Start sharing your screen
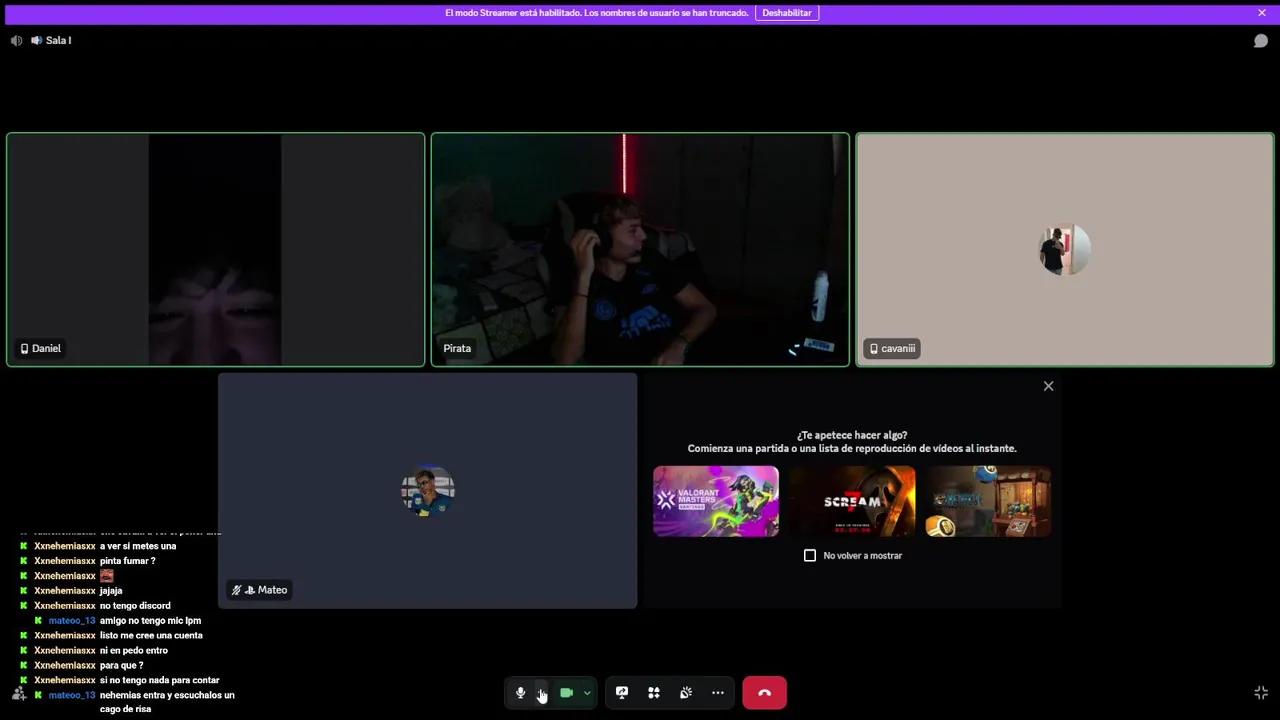 coord(622,693)
